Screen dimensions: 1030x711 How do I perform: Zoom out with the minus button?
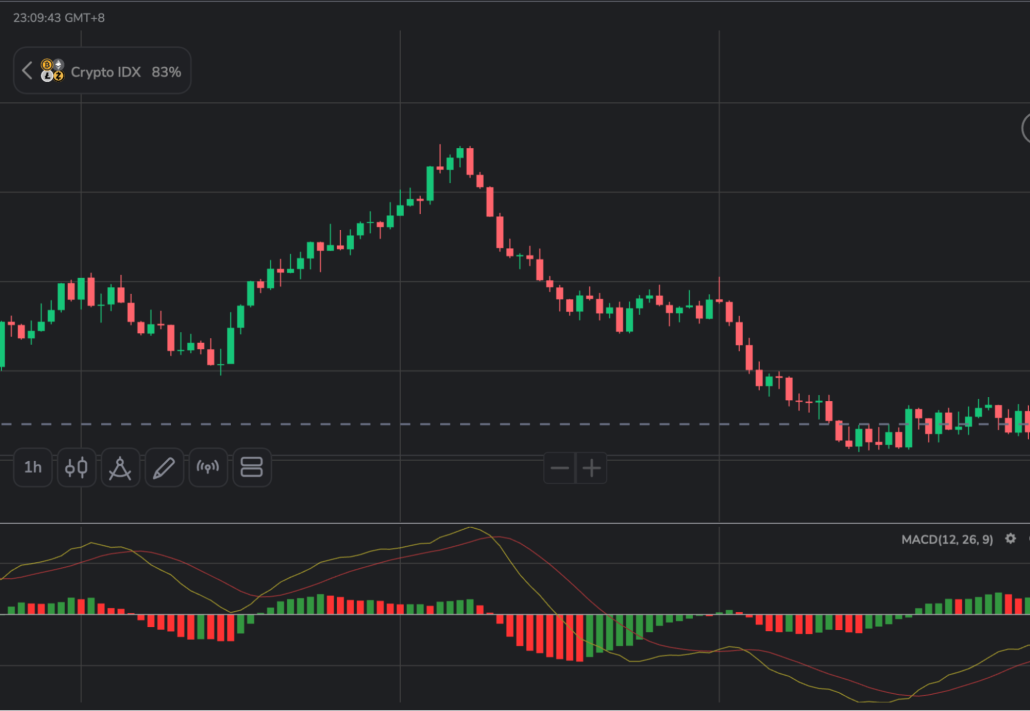coord(559,467)
